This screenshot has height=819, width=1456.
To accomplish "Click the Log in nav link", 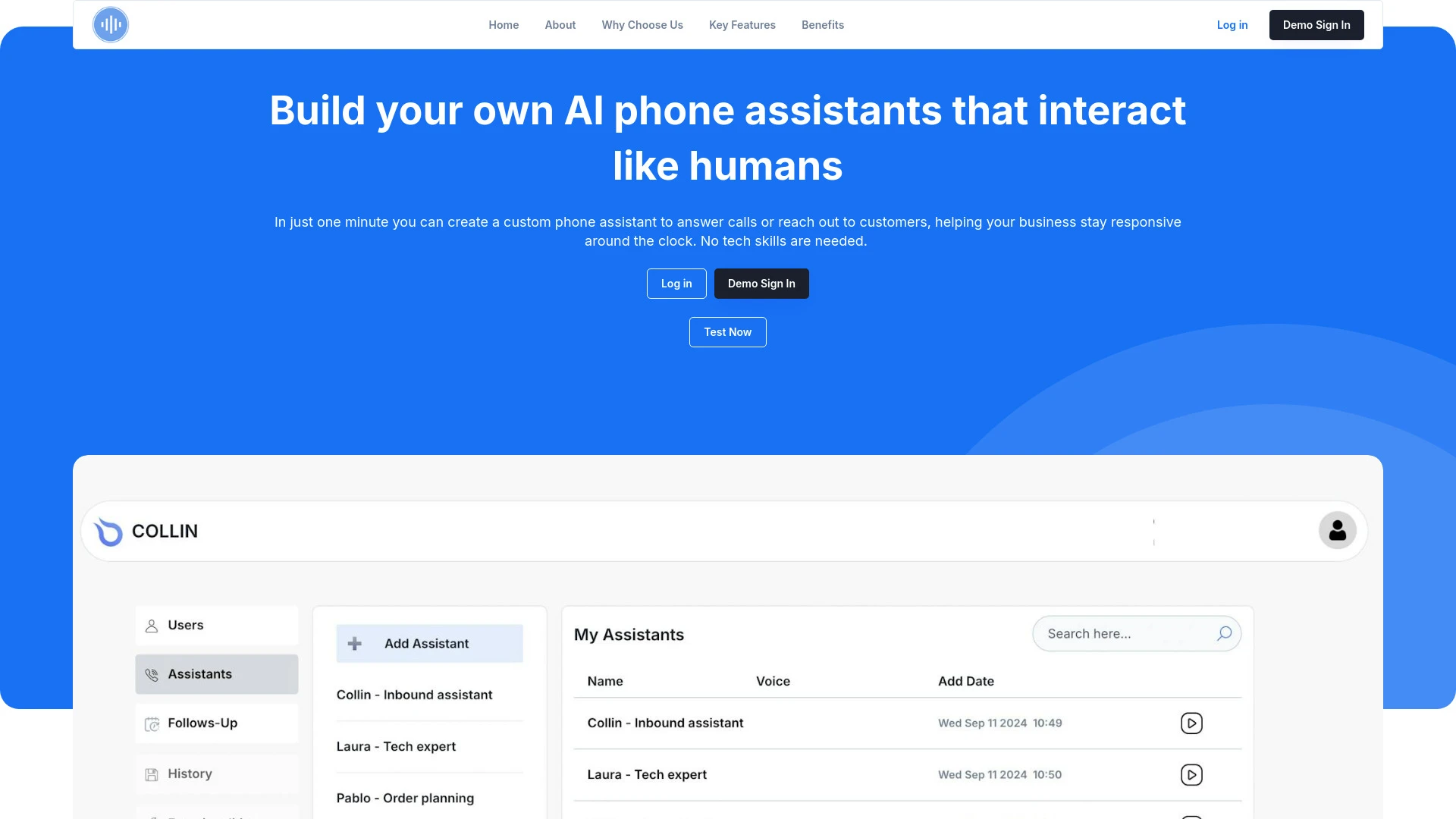I will [x=1232, y=24].
